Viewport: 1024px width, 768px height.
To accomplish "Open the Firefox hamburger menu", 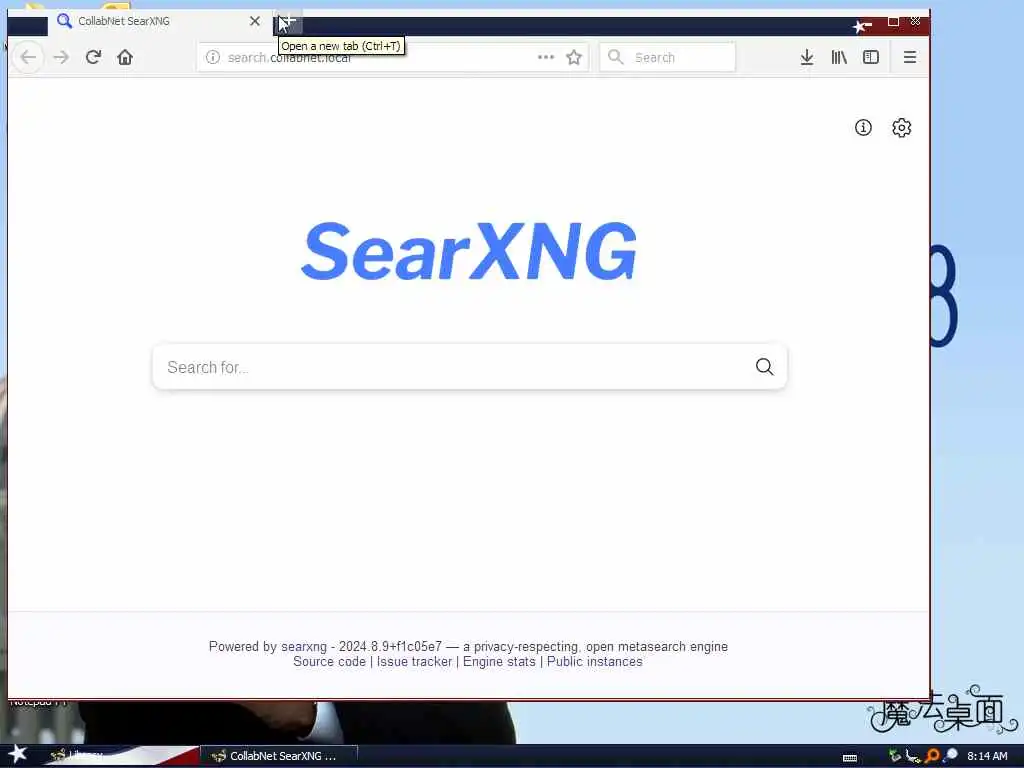I will (910, 57).
